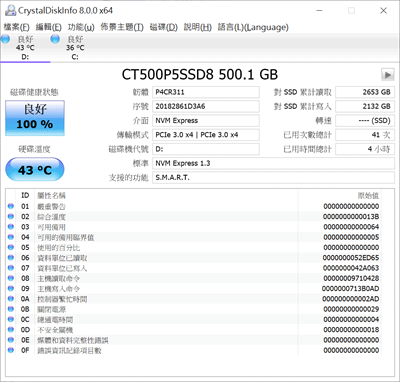Viewport: 400px width, 382px height.
Task: Select the C: drive tab at 36 °C
Action: point(75,48)
